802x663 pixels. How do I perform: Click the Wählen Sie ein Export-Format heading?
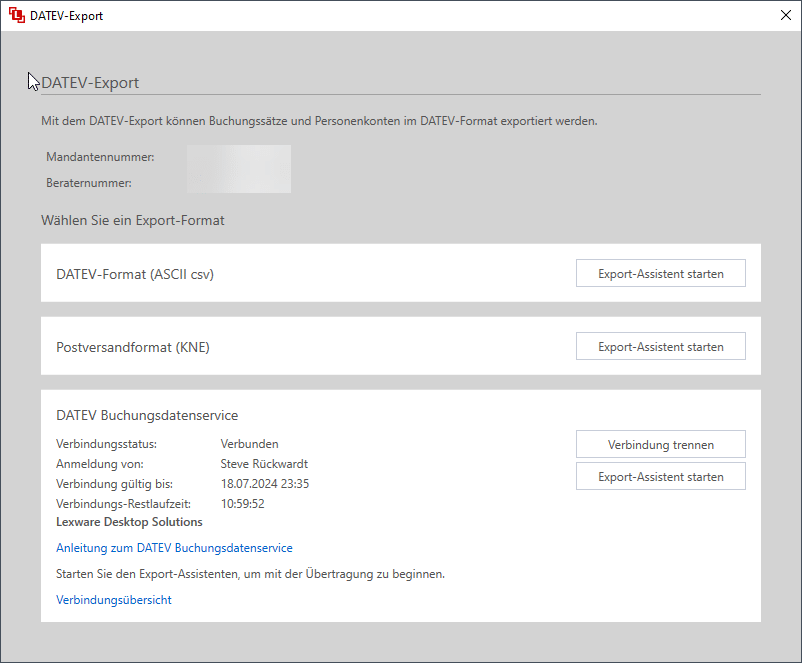pos(132,220)
